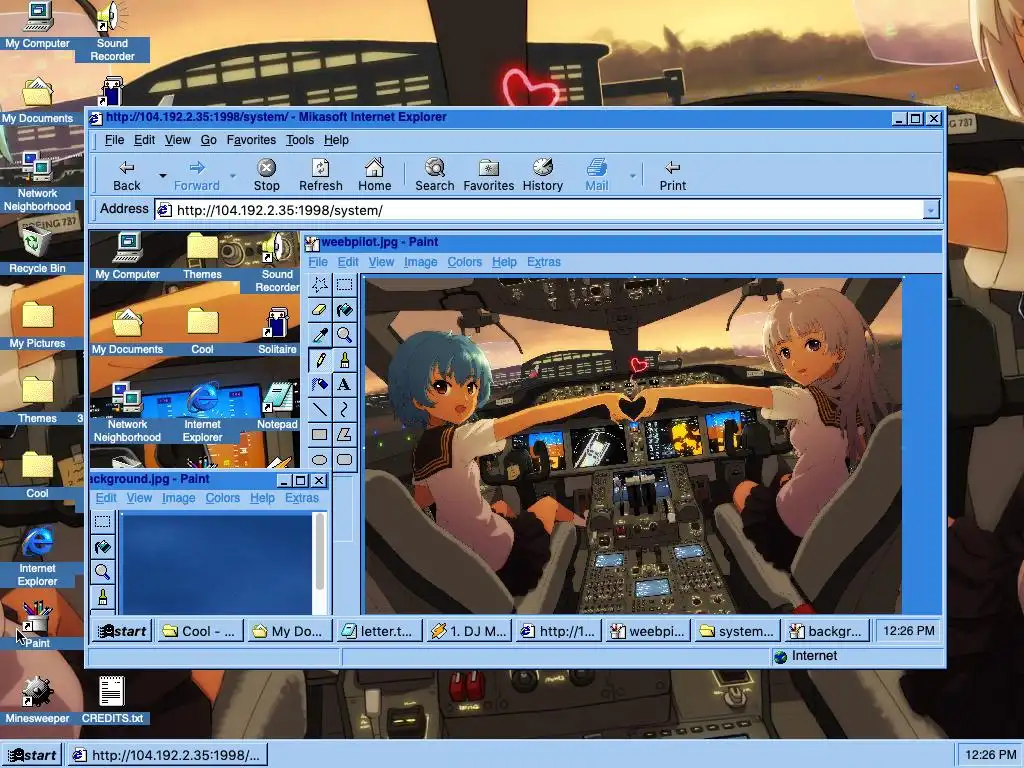Expand the Back button history dropdown arrow
Image resolution: width=1024 pixels, height=768 pixels.
coord(162,176)
